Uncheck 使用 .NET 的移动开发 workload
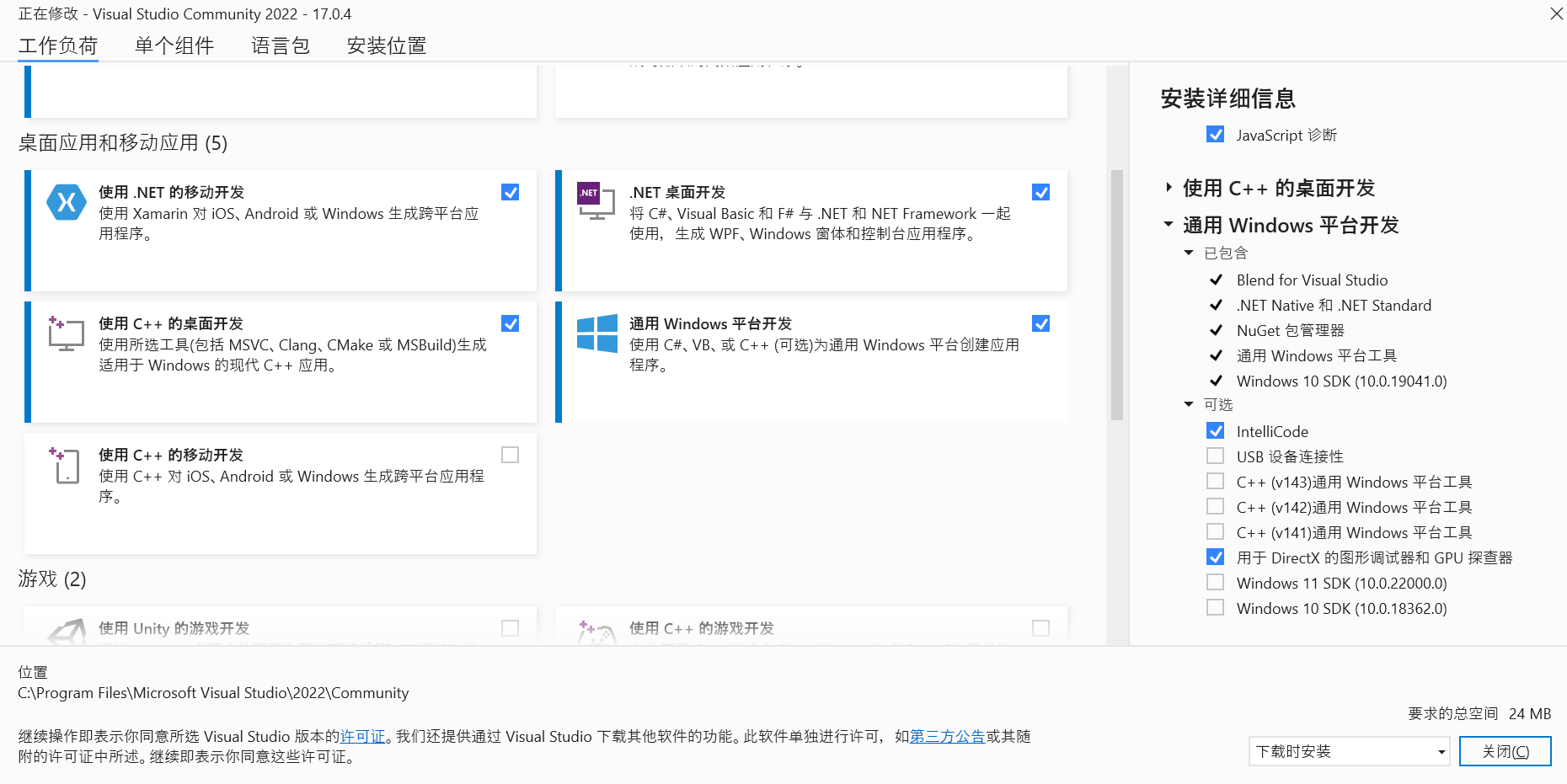This screenshot has width=1567, height=784. (x=511, y=192)
